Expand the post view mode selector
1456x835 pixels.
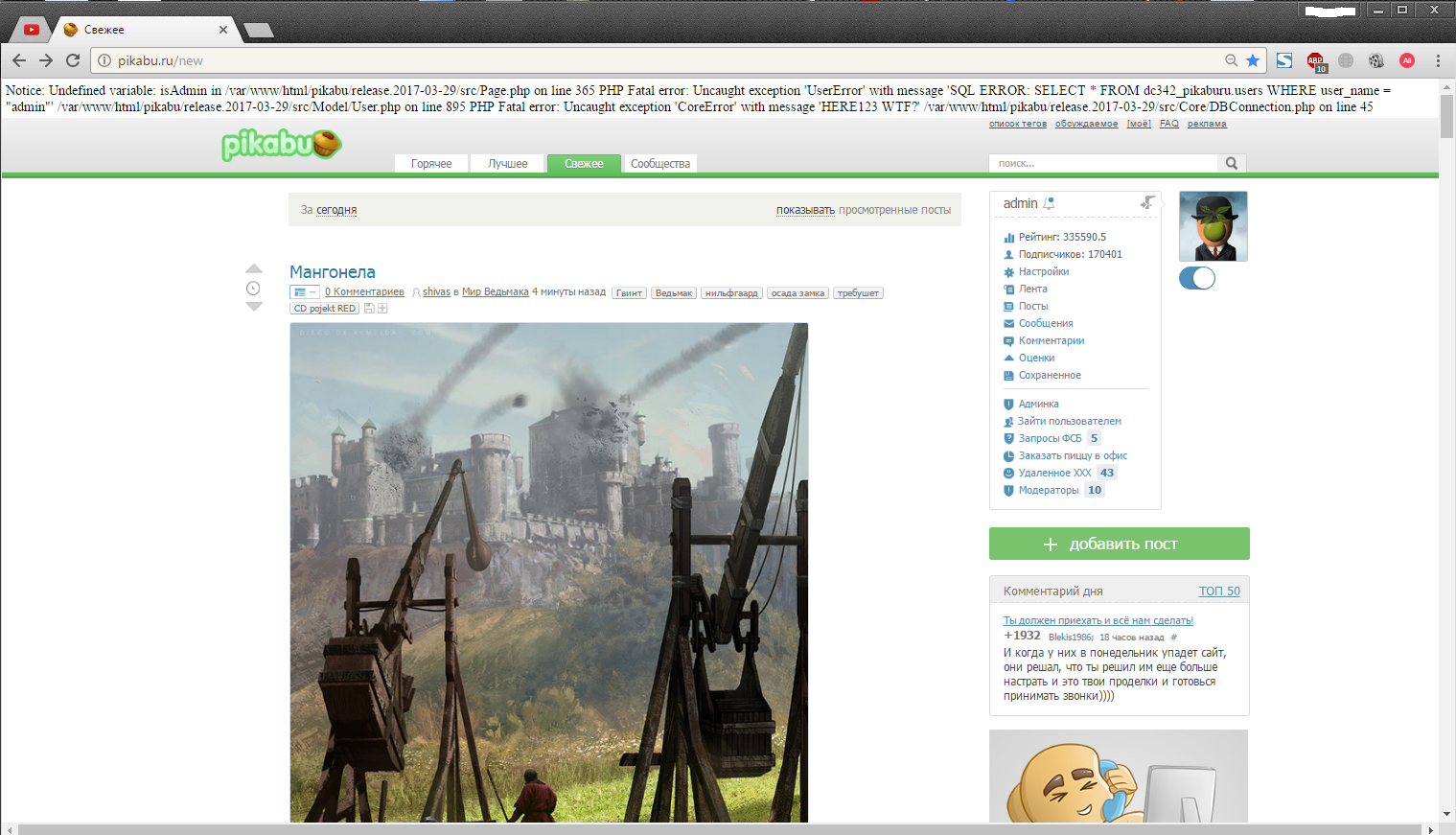click(304, 292)
